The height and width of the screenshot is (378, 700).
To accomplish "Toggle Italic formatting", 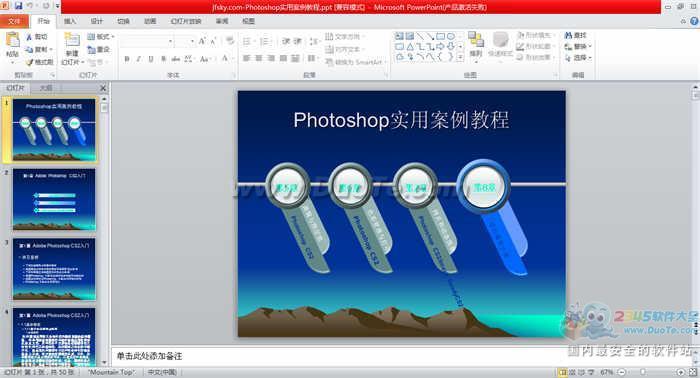I will [x=139, y=58].
